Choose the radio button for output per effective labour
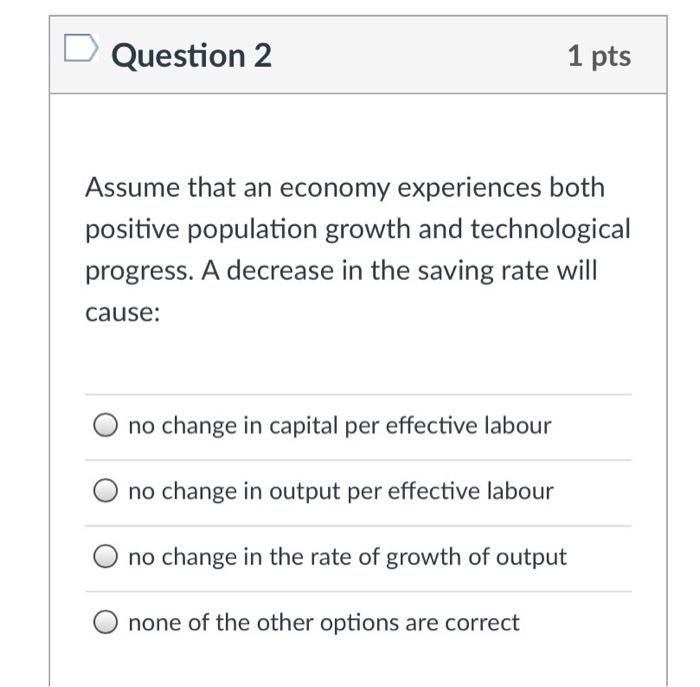Viewport: 700px width, 687px height. [106, 490]
